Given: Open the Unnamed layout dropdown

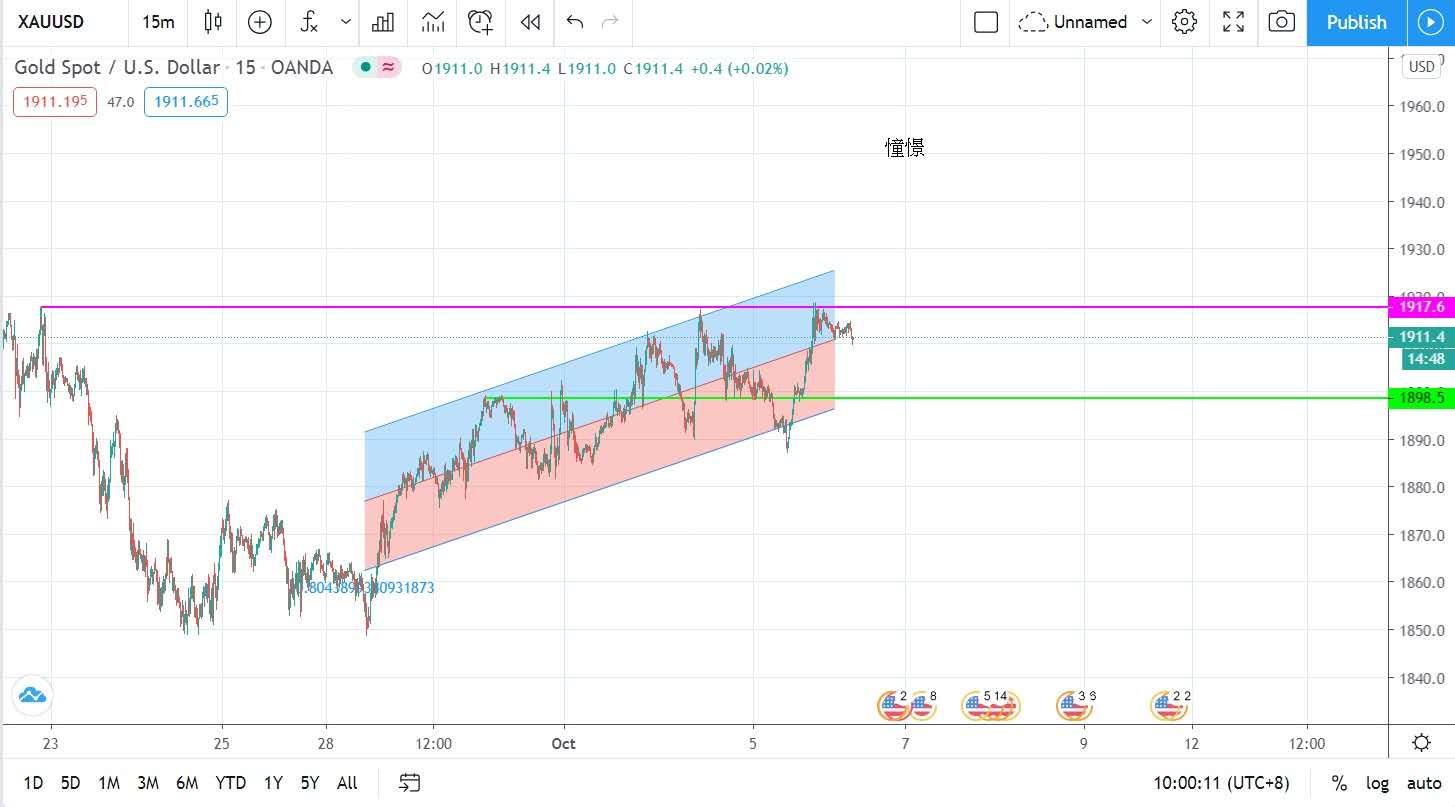Looking at the screenshot, I should tap(1087, 22).
